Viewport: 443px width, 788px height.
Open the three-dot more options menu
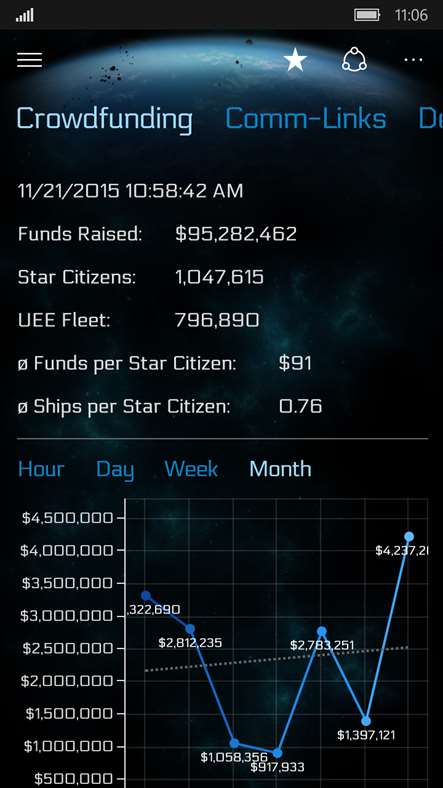point(413,60)
